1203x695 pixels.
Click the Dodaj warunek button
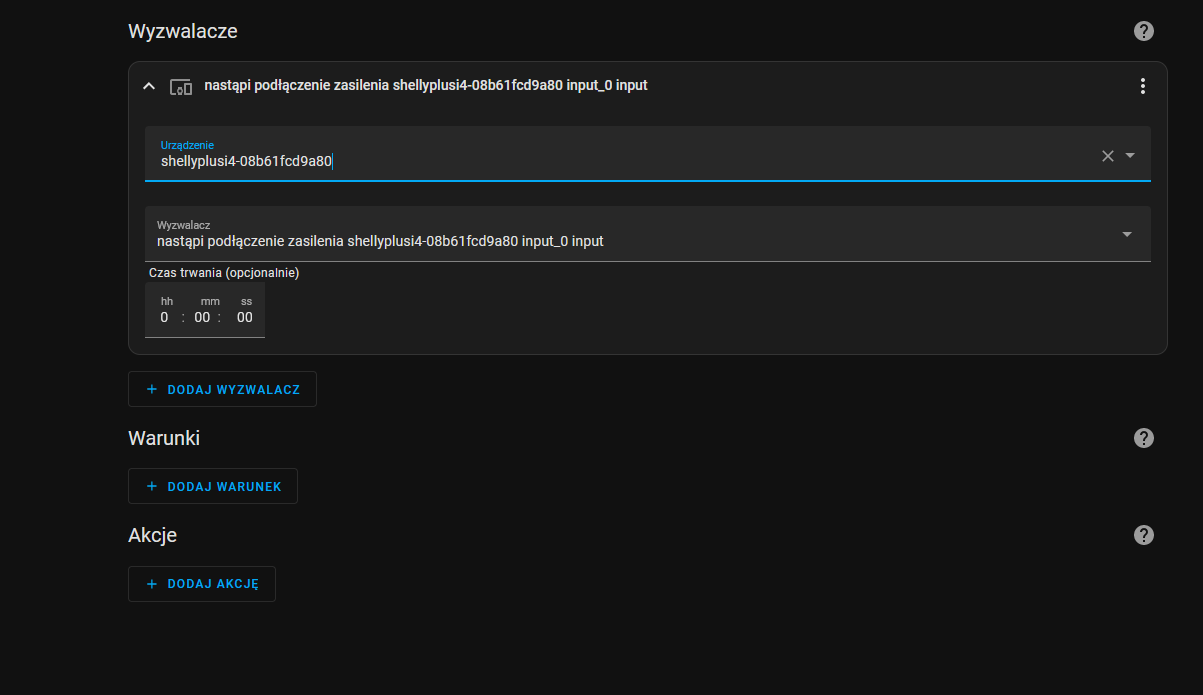pyautogui.click(x=213, y=486)
